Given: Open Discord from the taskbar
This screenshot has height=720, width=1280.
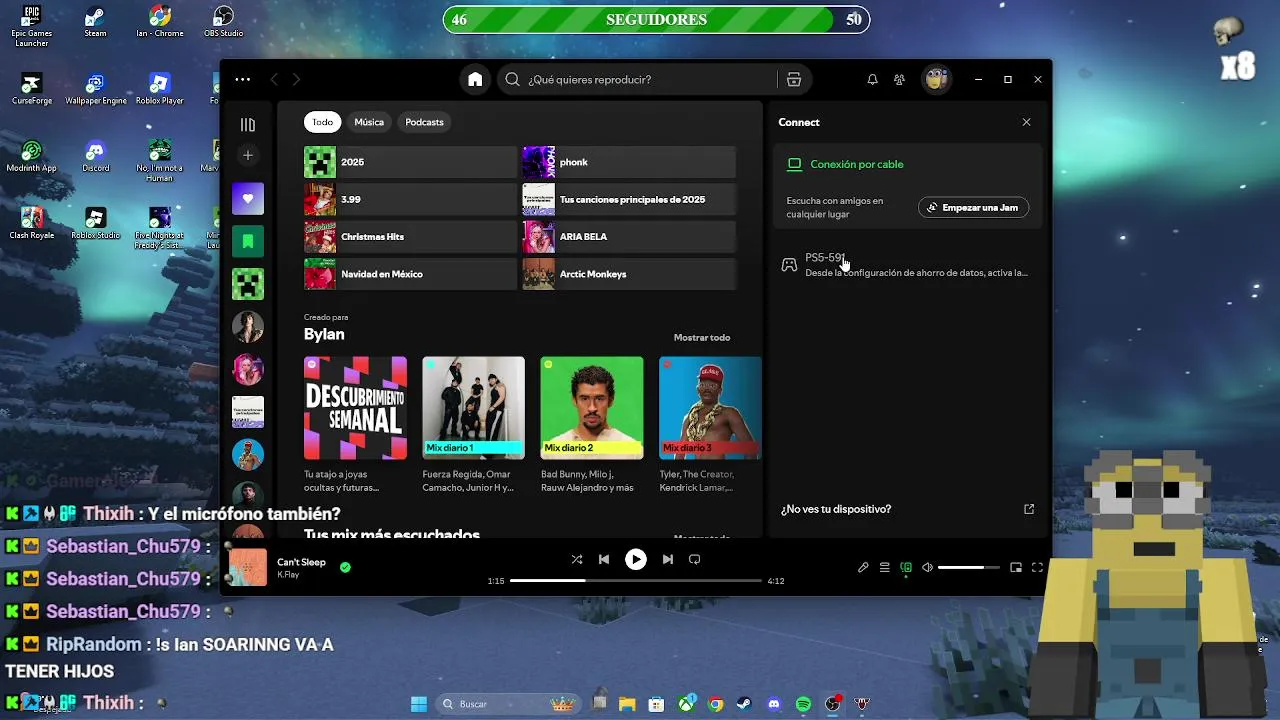Looking at the screenshot, I should click(x=774, y=704).
